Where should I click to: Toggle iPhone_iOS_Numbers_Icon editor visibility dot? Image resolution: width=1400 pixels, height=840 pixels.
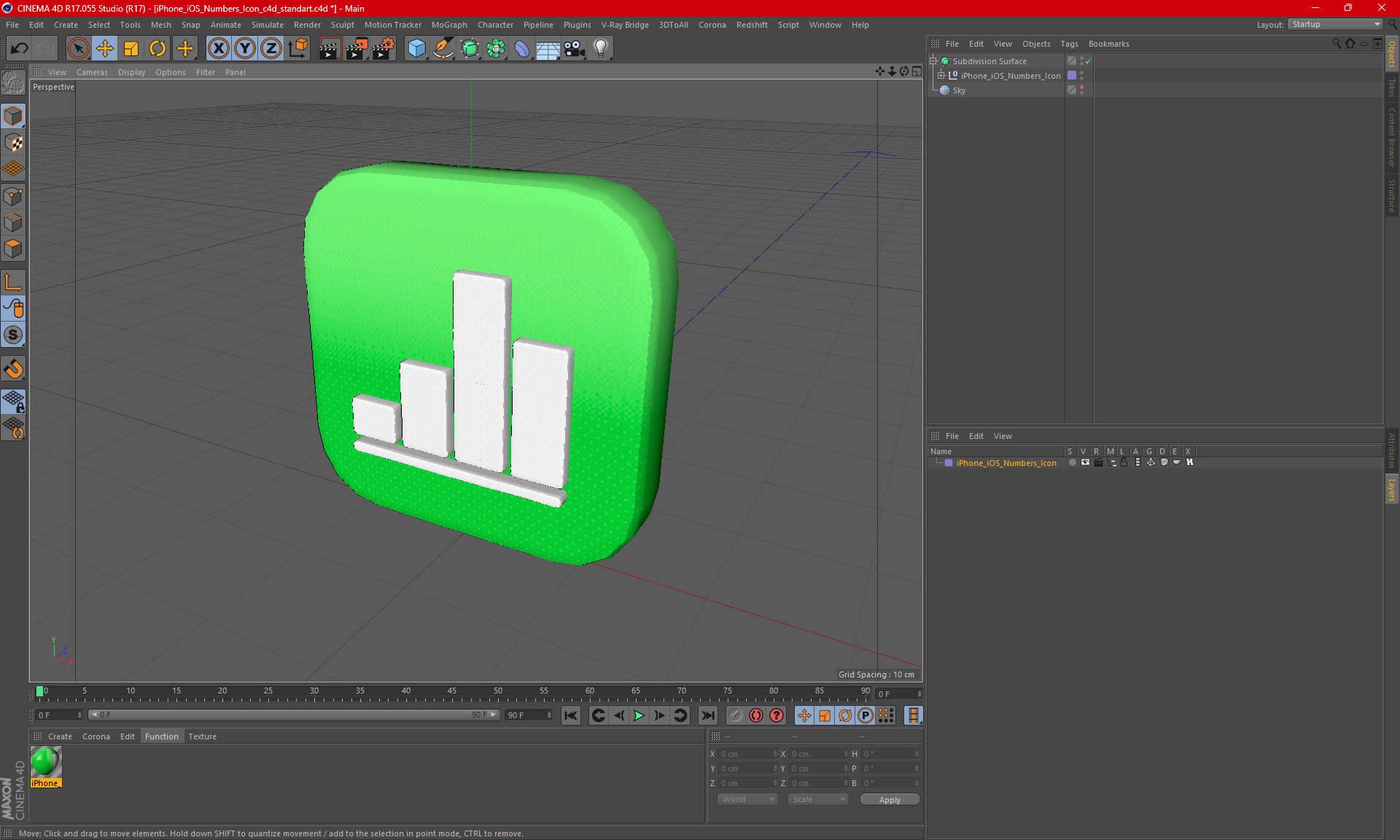pyautogui.click(x=1081, y=73)
